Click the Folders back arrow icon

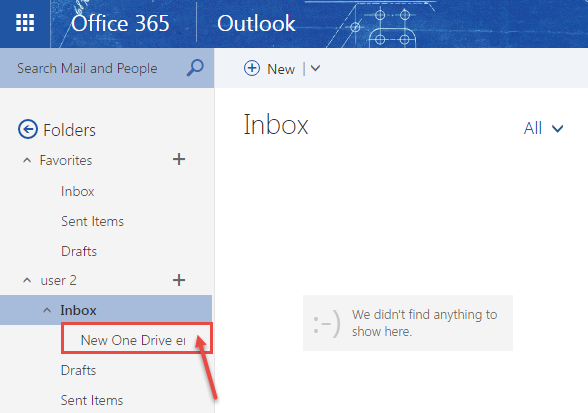(28, 129)
